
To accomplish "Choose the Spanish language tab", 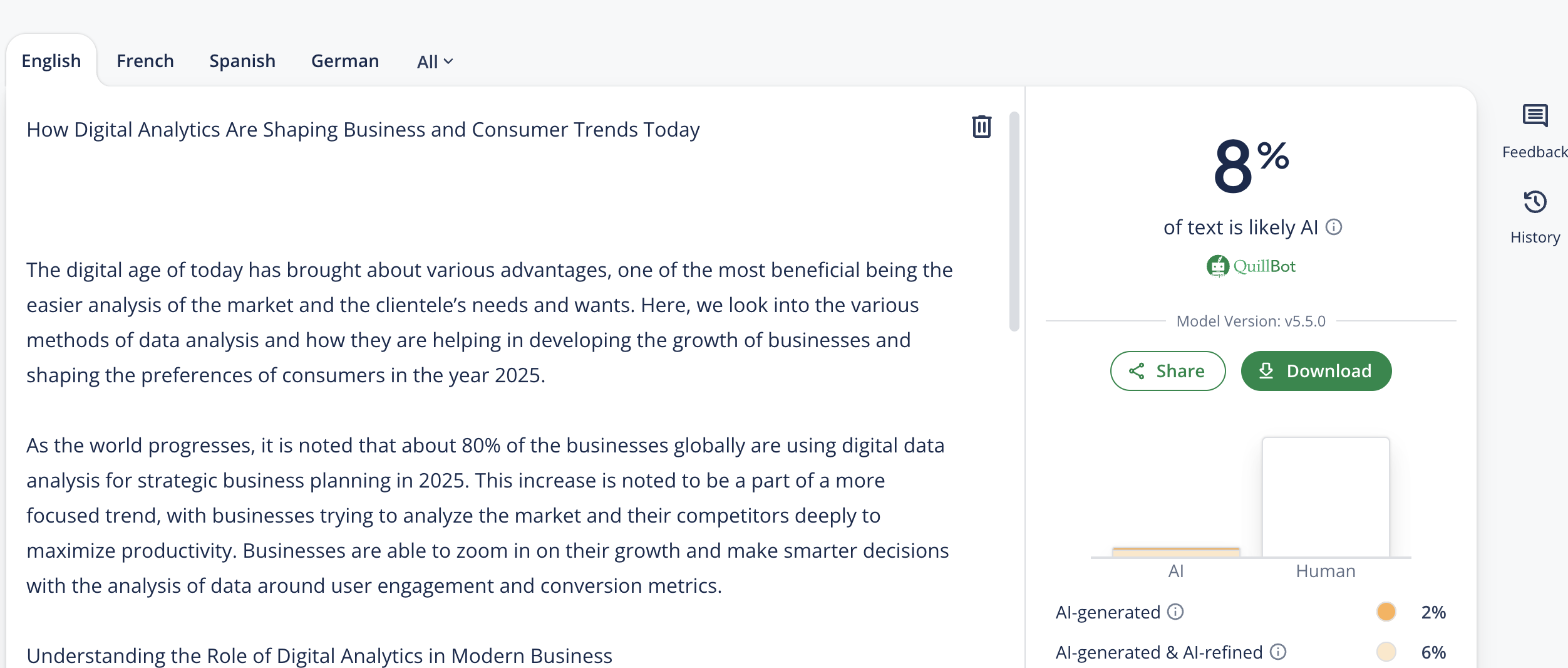I will 242,61.
